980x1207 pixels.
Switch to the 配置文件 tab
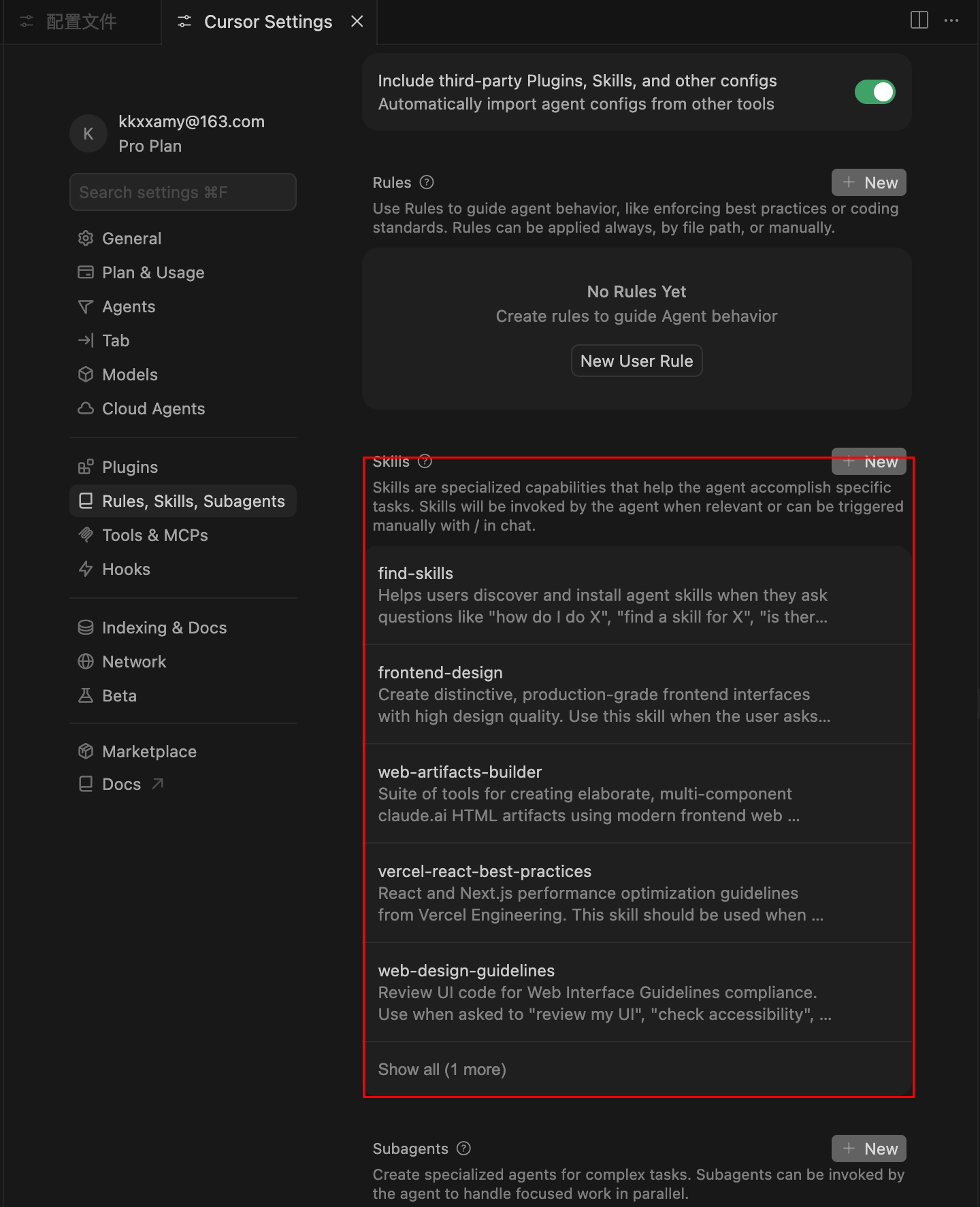[x=81, y=22]
